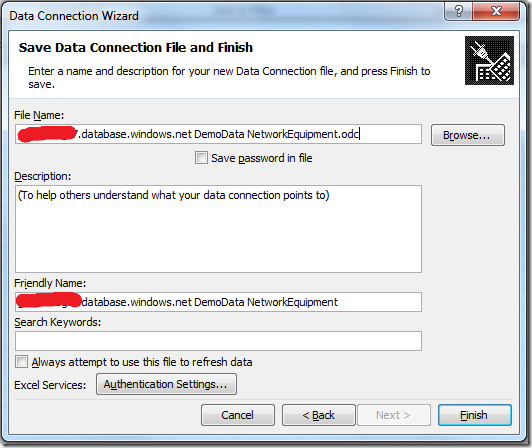This screenshot has height=448, width=532.
Task: Click the Description label
Action: [43, 176]
